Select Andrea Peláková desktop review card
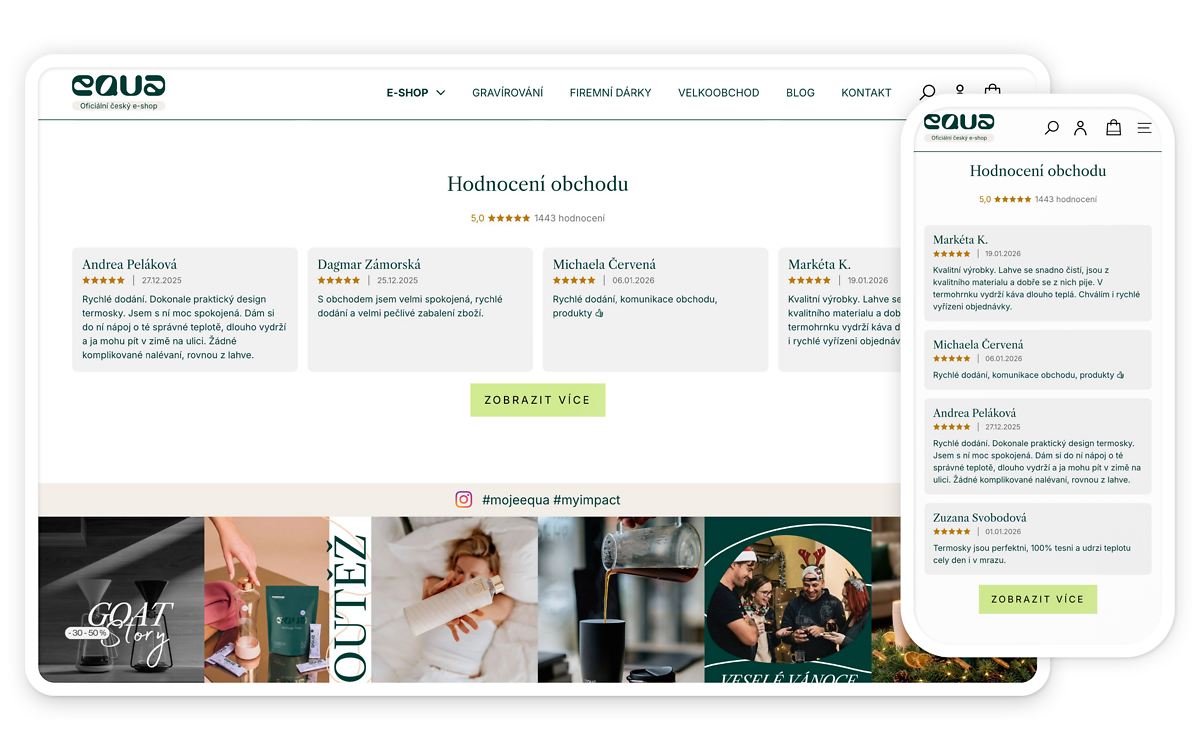 pyautogui.click(x=185, y=310)
